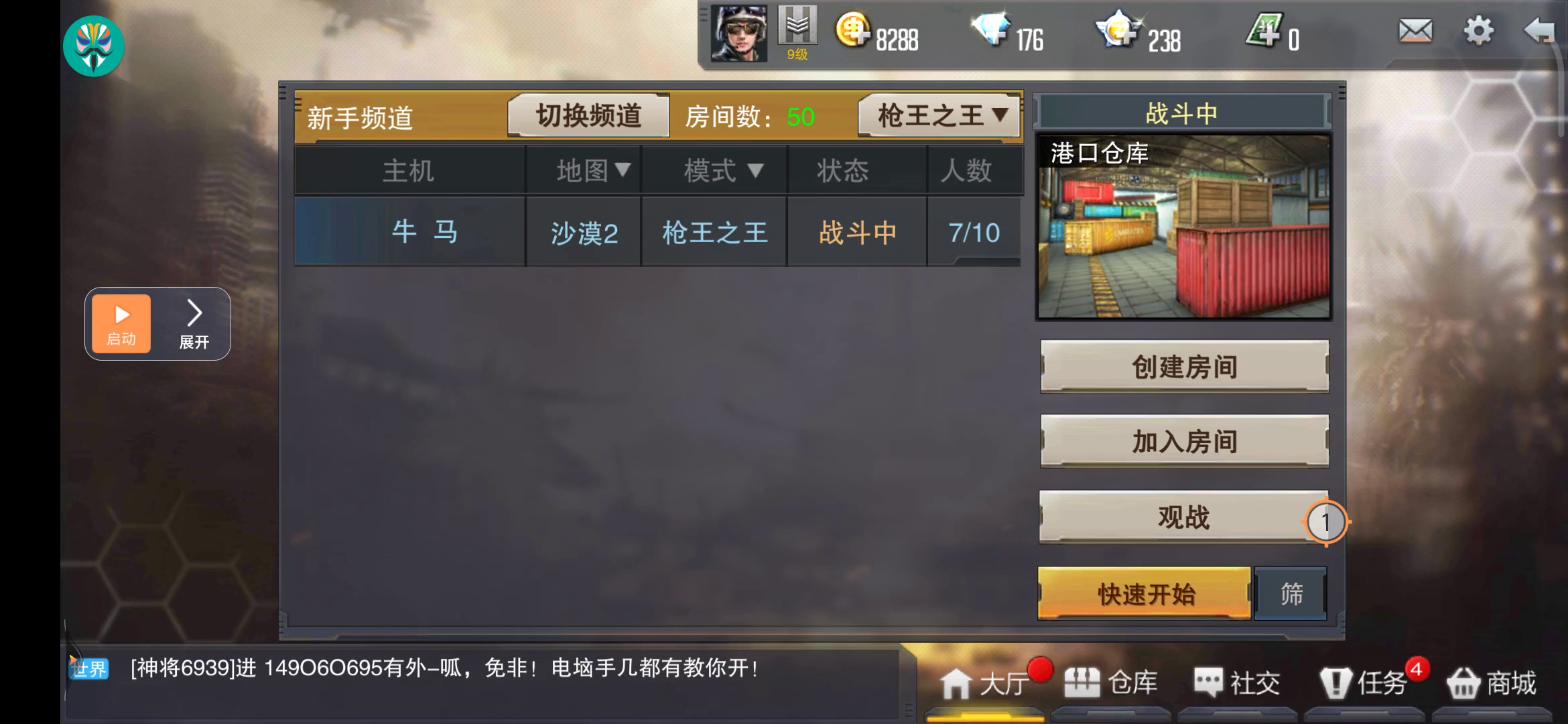This screenshot has width=1568, height=724.
Task: Switch to the 仓库 tab
Action: click(1111, 683)
